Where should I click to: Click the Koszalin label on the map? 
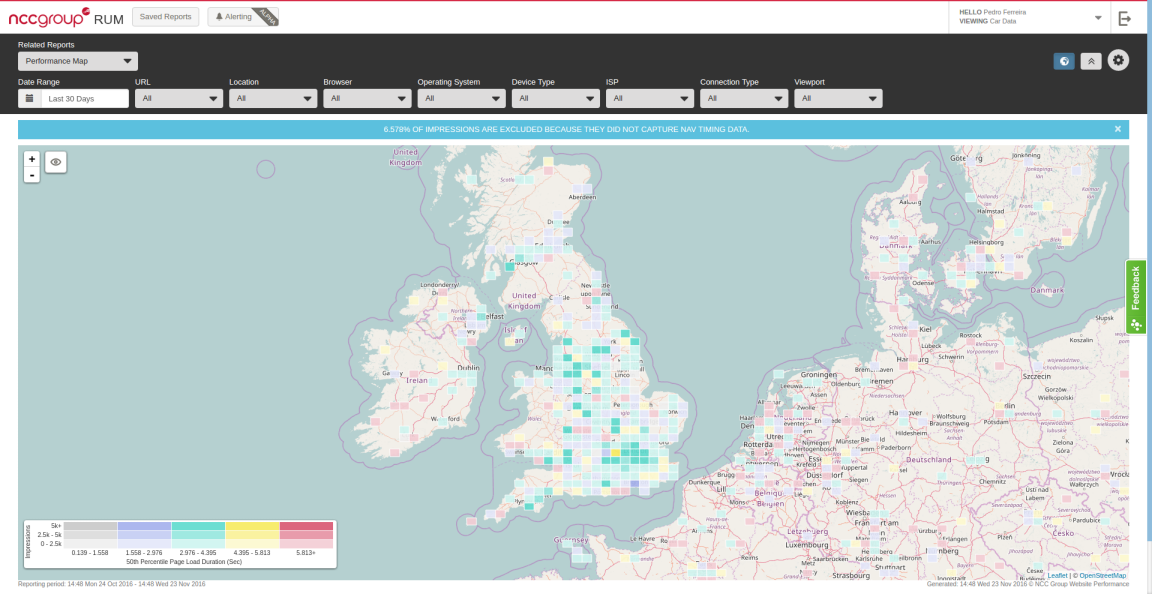pyautogui.click(x=1081, y=340)
